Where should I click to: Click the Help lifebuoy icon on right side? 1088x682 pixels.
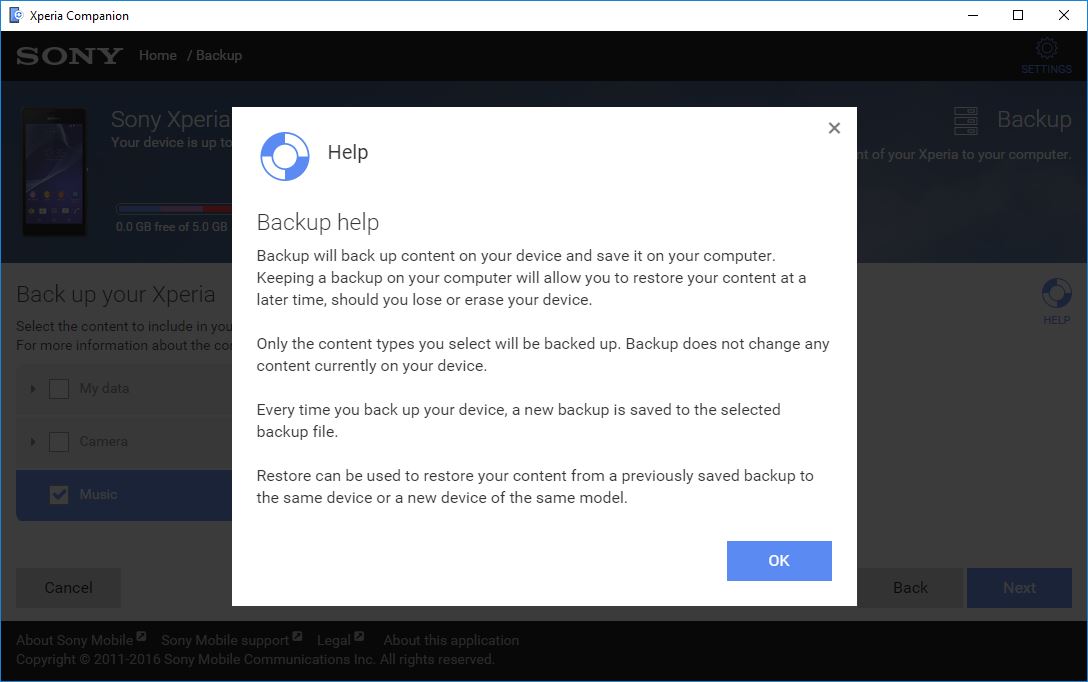point(1056,294)
